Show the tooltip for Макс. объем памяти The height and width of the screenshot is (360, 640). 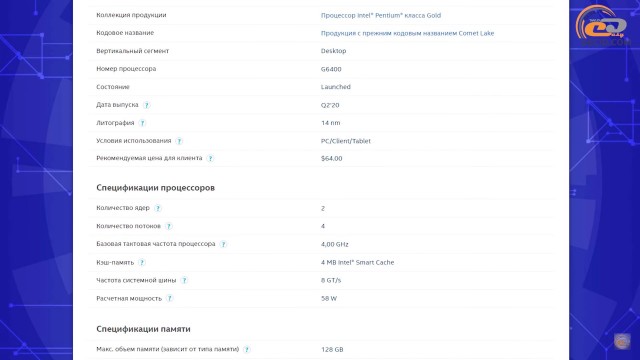click(x=247, y=349)
